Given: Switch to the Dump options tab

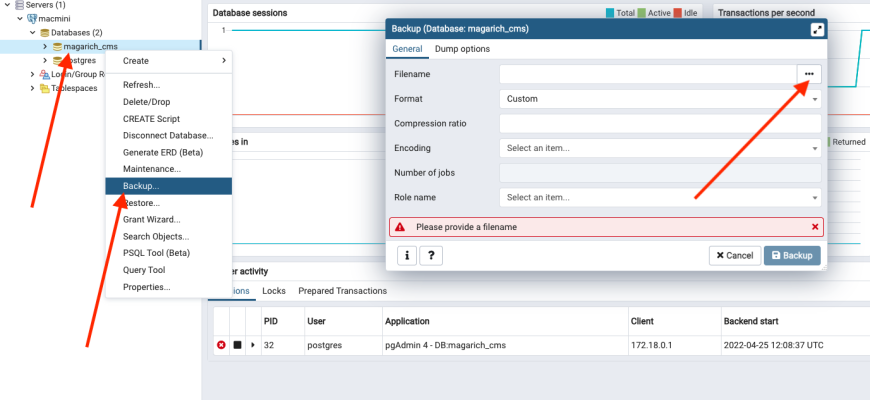Looking at the screenshot, I should [x=462, y=49].
